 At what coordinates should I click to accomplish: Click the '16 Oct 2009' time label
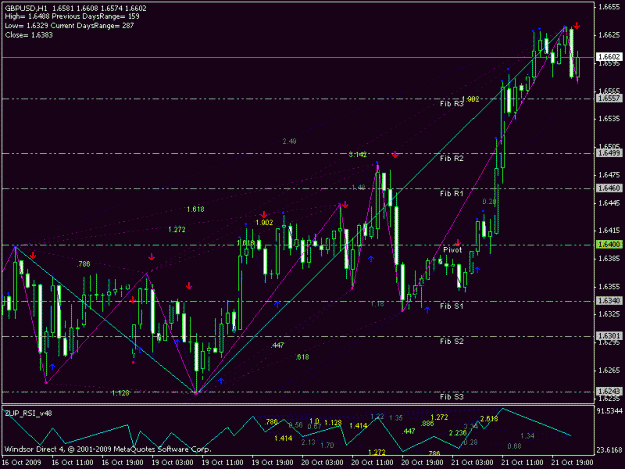[22, 463]
